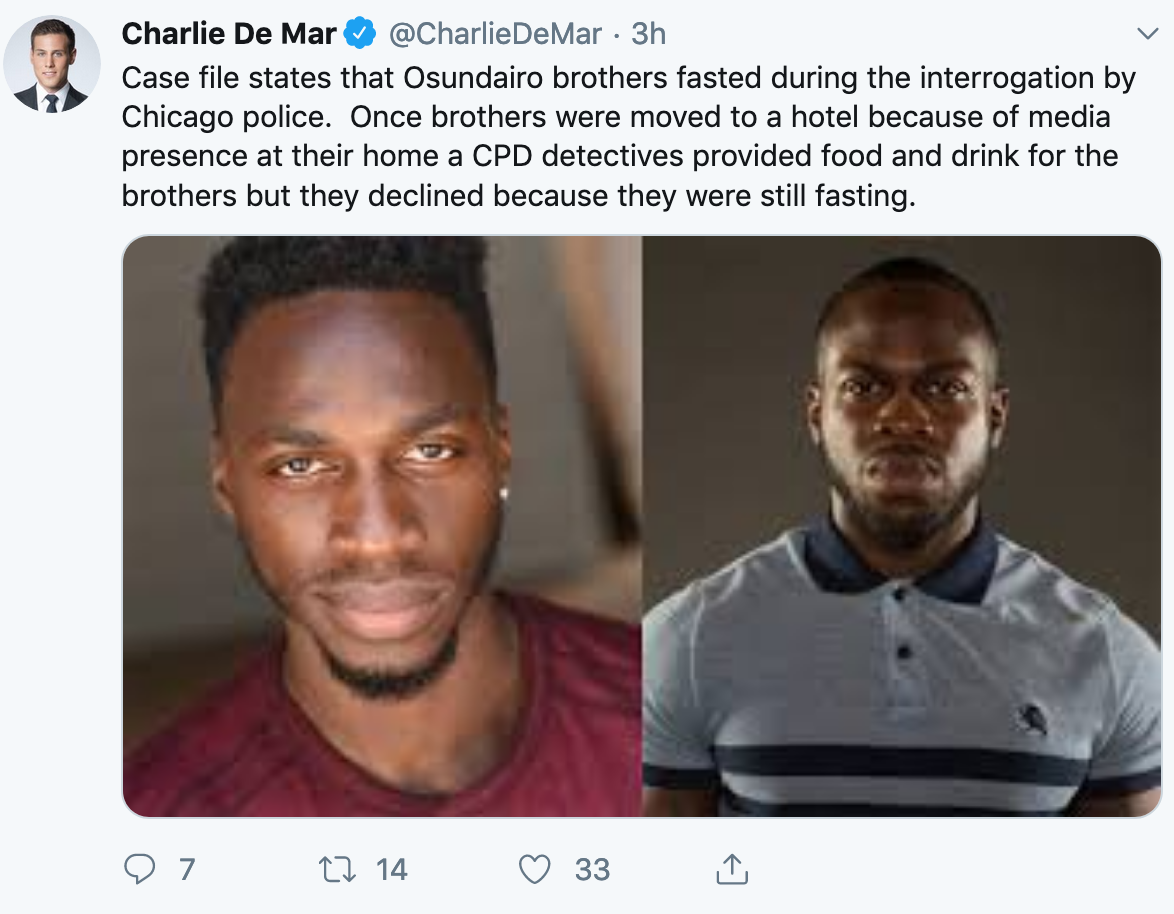Open the share tweet icon
The height and width of the screenshot is (914, 1174).
pos(732,869)
